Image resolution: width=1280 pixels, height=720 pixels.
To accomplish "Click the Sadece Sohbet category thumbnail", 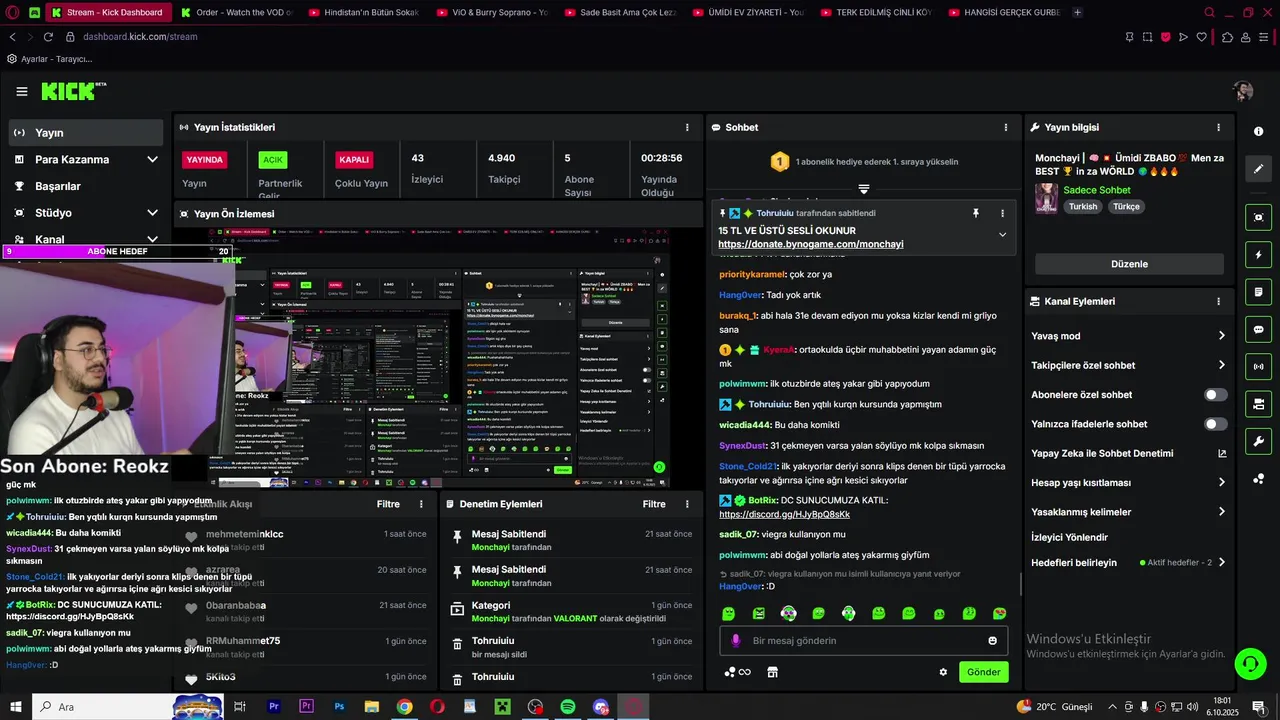I will click(x=1046, y=197).
